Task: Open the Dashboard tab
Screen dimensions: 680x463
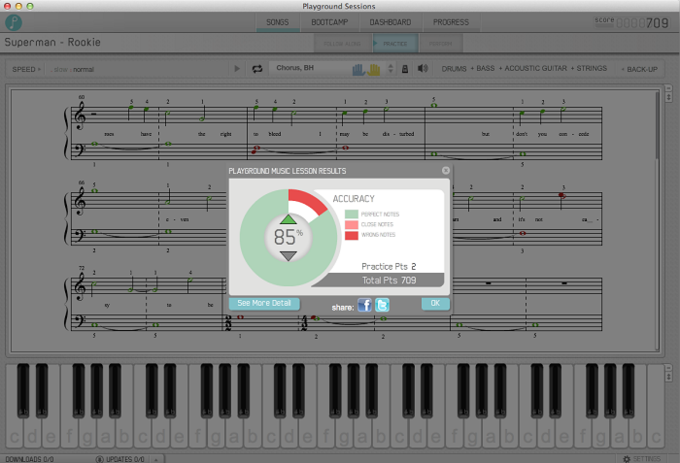Action: (390, 22)
